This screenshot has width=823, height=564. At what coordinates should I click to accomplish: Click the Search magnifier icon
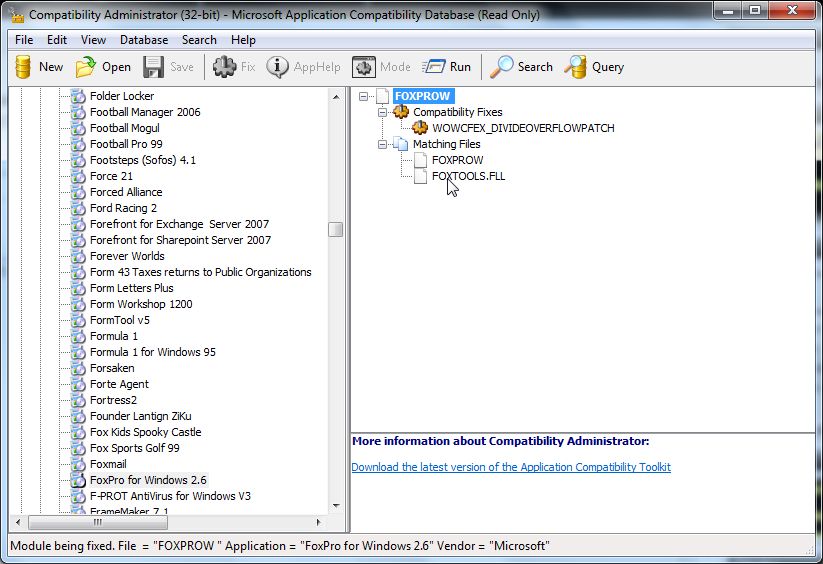point(501,67)
